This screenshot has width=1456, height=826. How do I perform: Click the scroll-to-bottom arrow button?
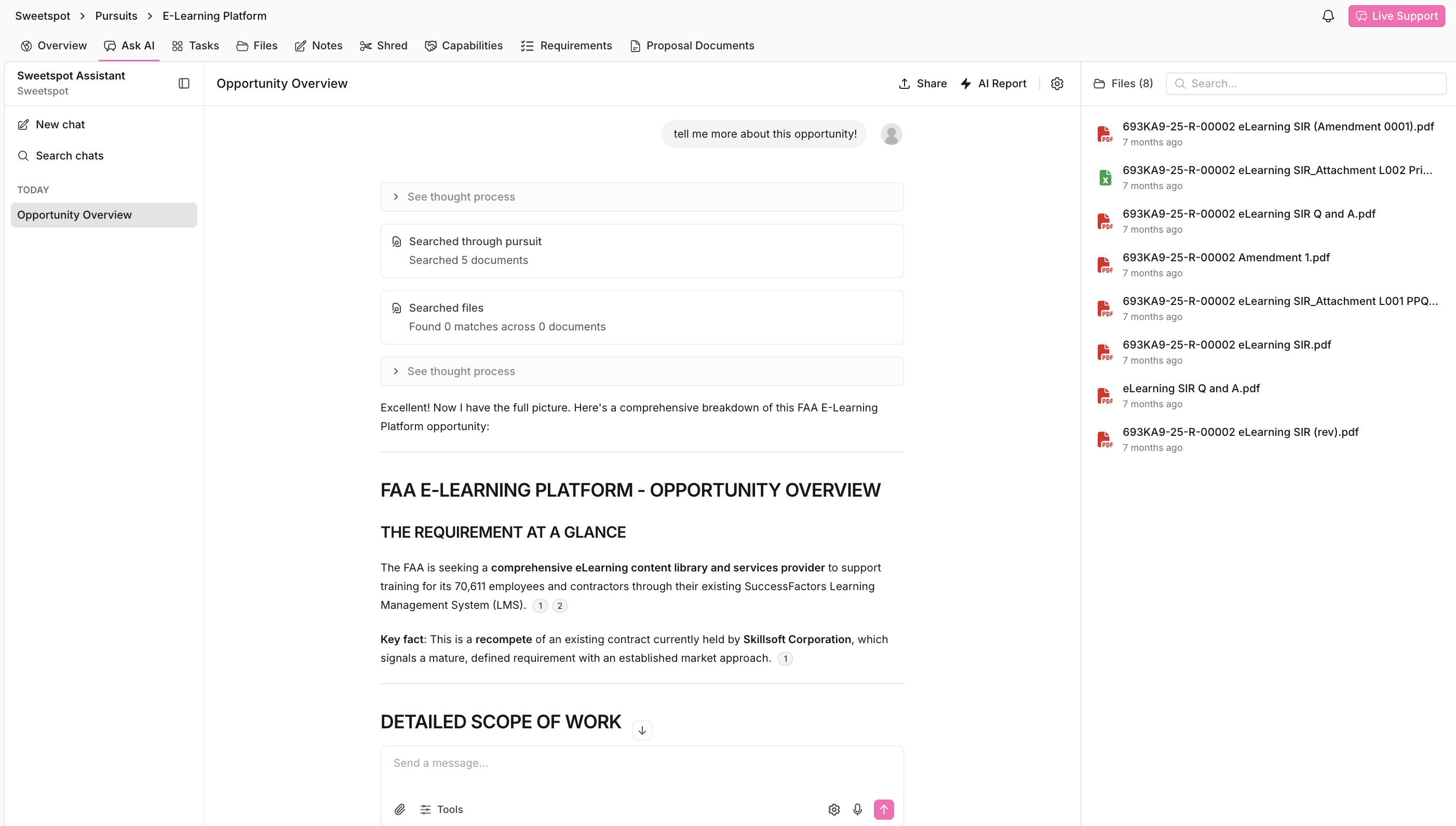point(642,731)
